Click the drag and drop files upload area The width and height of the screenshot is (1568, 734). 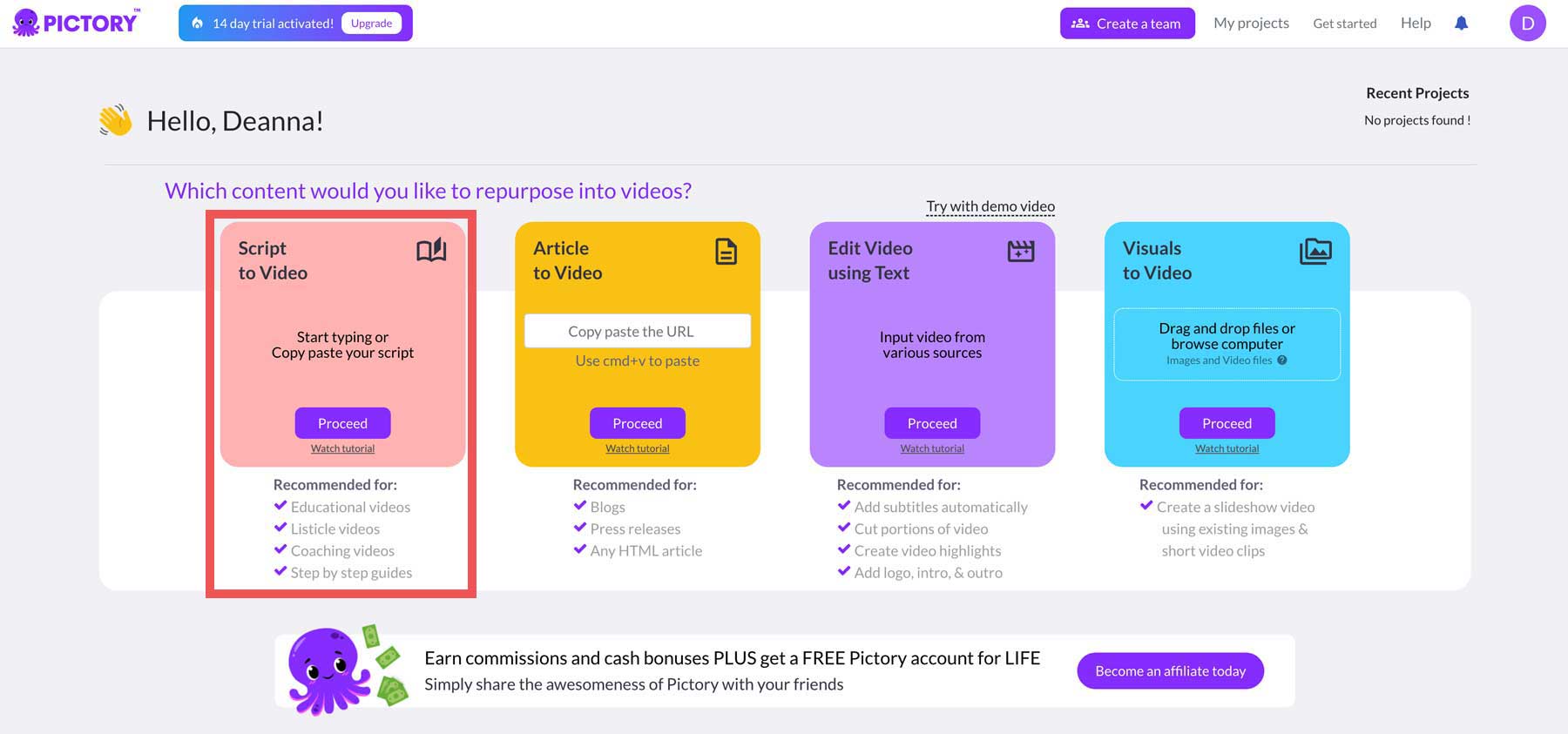click(x=1227, y=344)
